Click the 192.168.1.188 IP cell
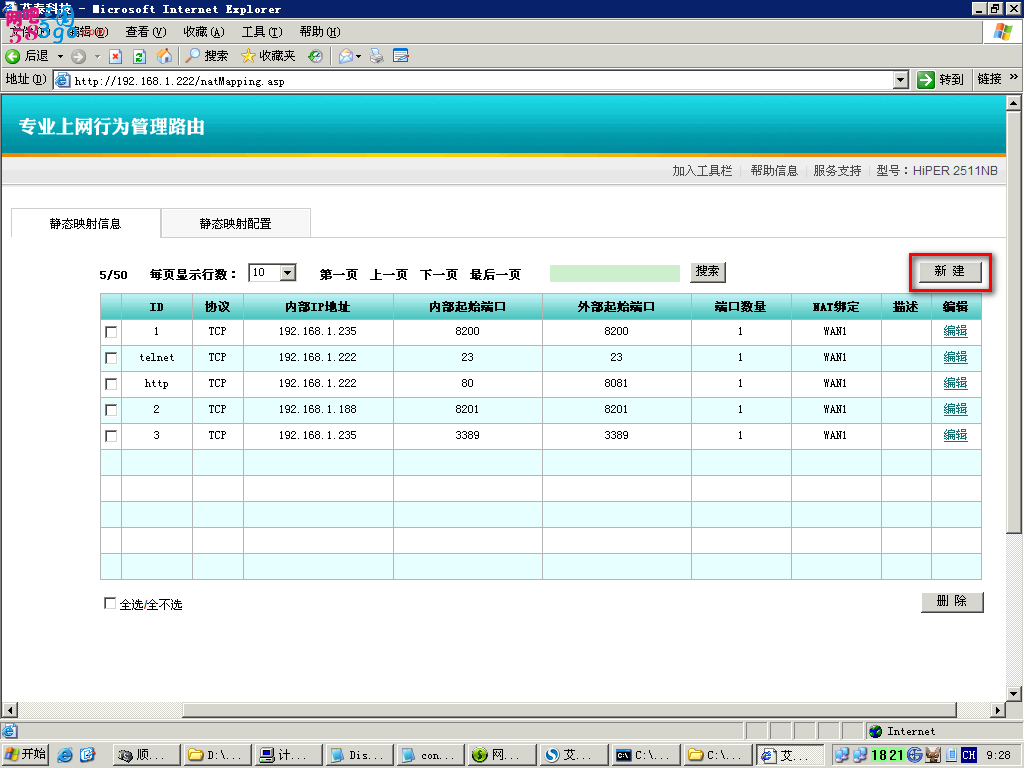The image size is (1024, 768). [317, 409]
